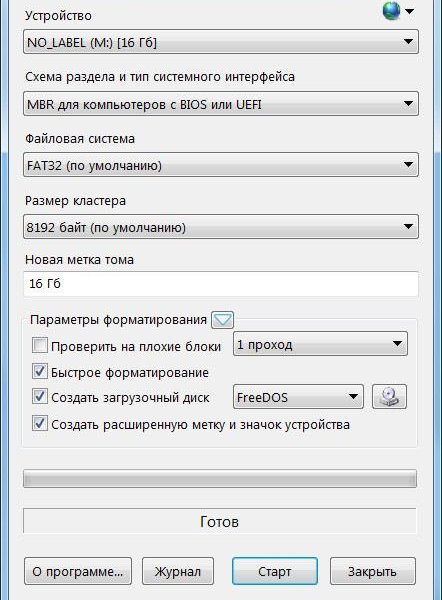Open the language arrow next to globe
The height and width of the screenshot is (600, 442).
pos(409,11)
